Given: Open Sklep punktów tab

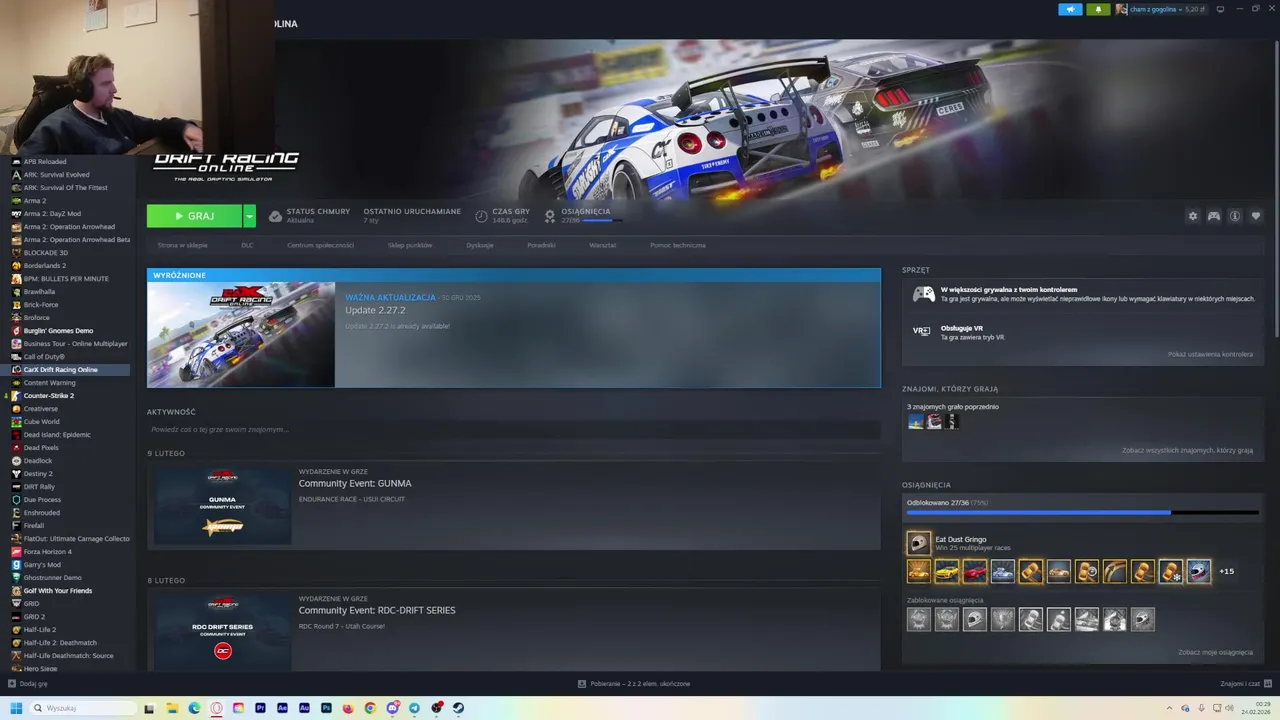Looking at the screenshot, I should pos(410,245).
